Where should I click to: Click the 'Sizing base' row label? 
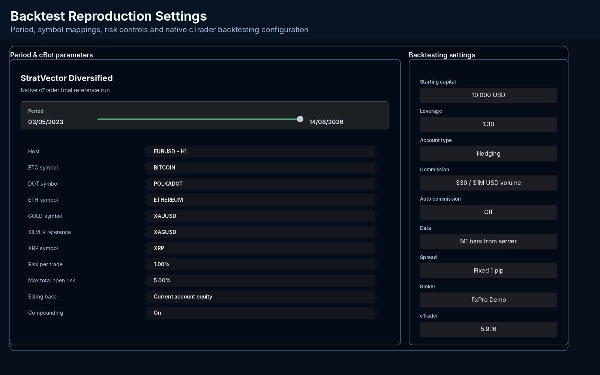[x=42, y=297]
